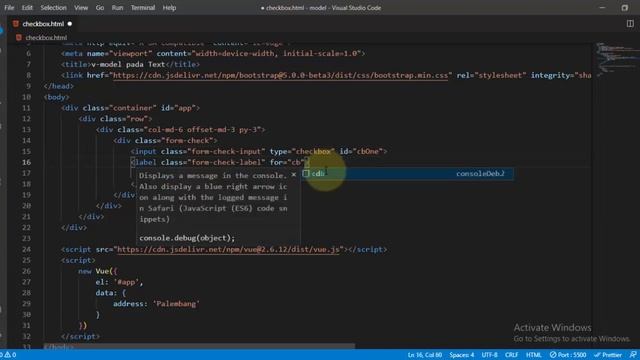Open the File menu

click(x=9, y=8)
